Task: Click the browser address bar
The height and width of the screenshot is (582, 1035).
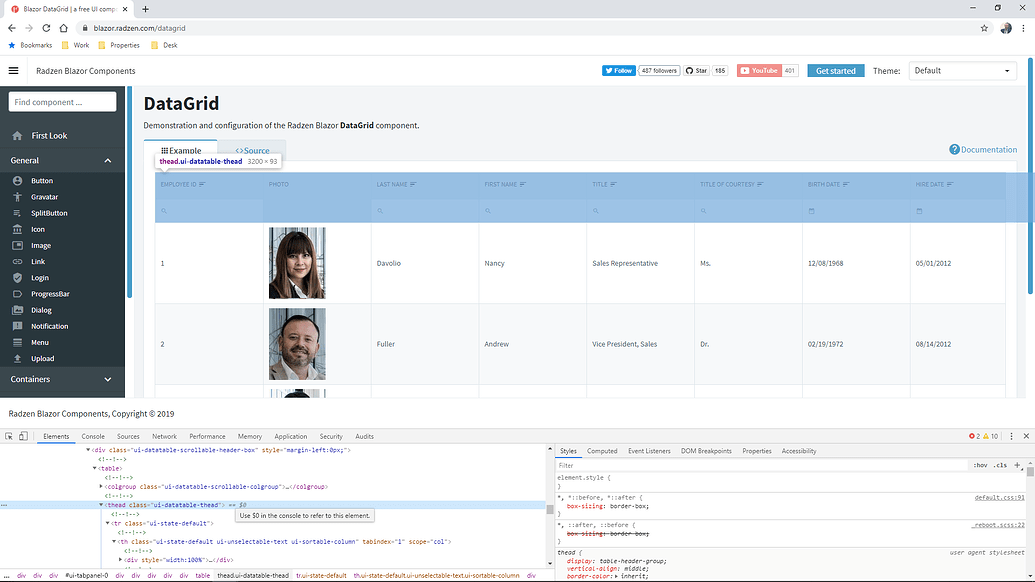Action: [528, 28]
